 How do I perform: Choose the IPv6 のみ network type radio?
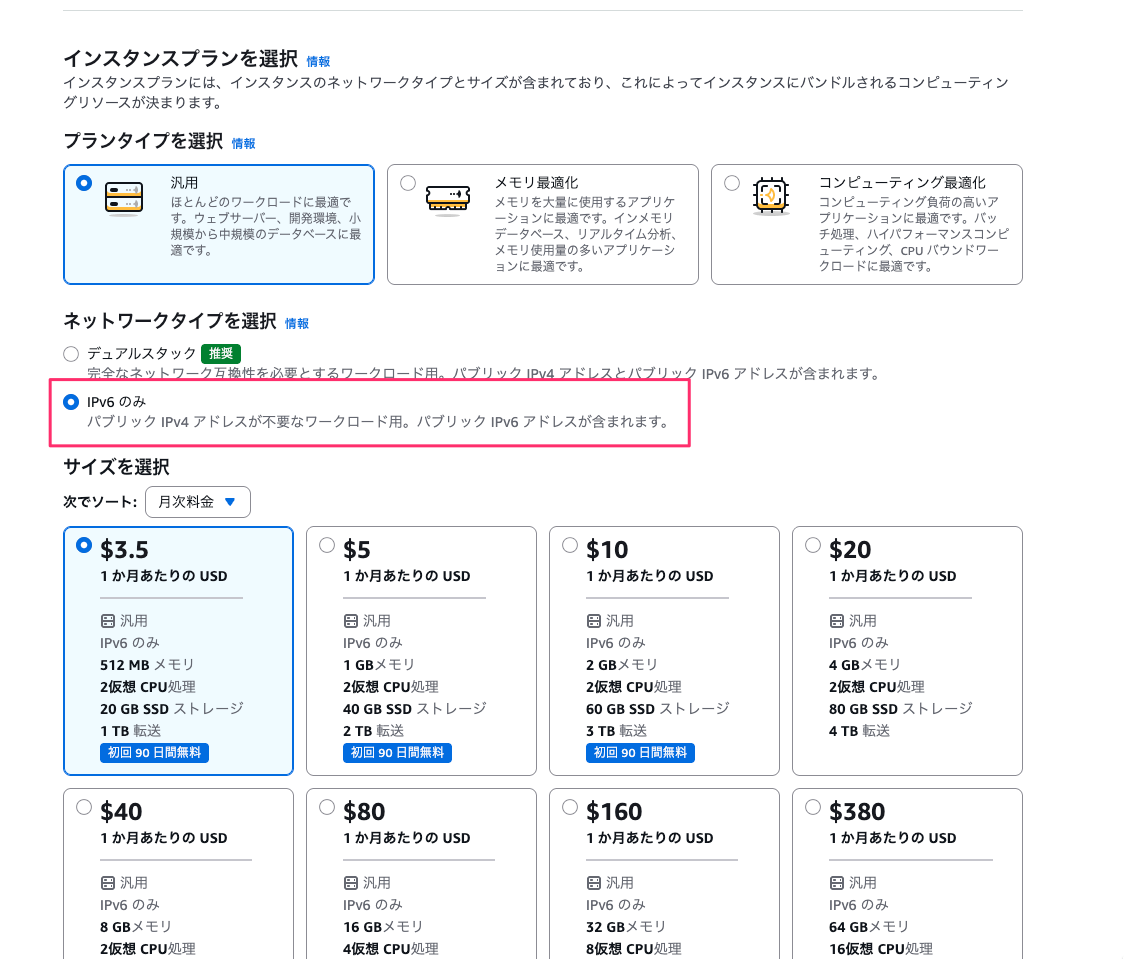click(71, 402)
